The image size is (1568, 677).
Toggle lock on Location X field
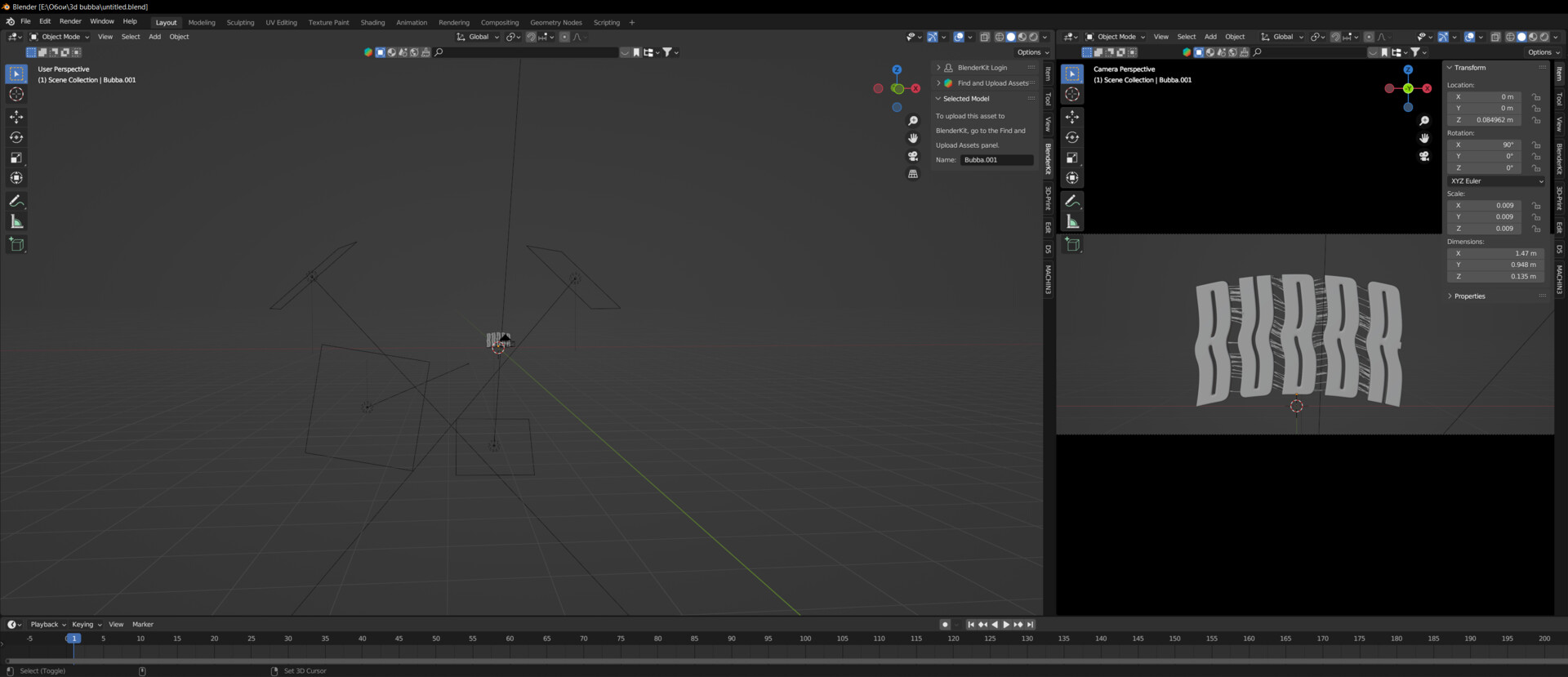click(1536, 97)
